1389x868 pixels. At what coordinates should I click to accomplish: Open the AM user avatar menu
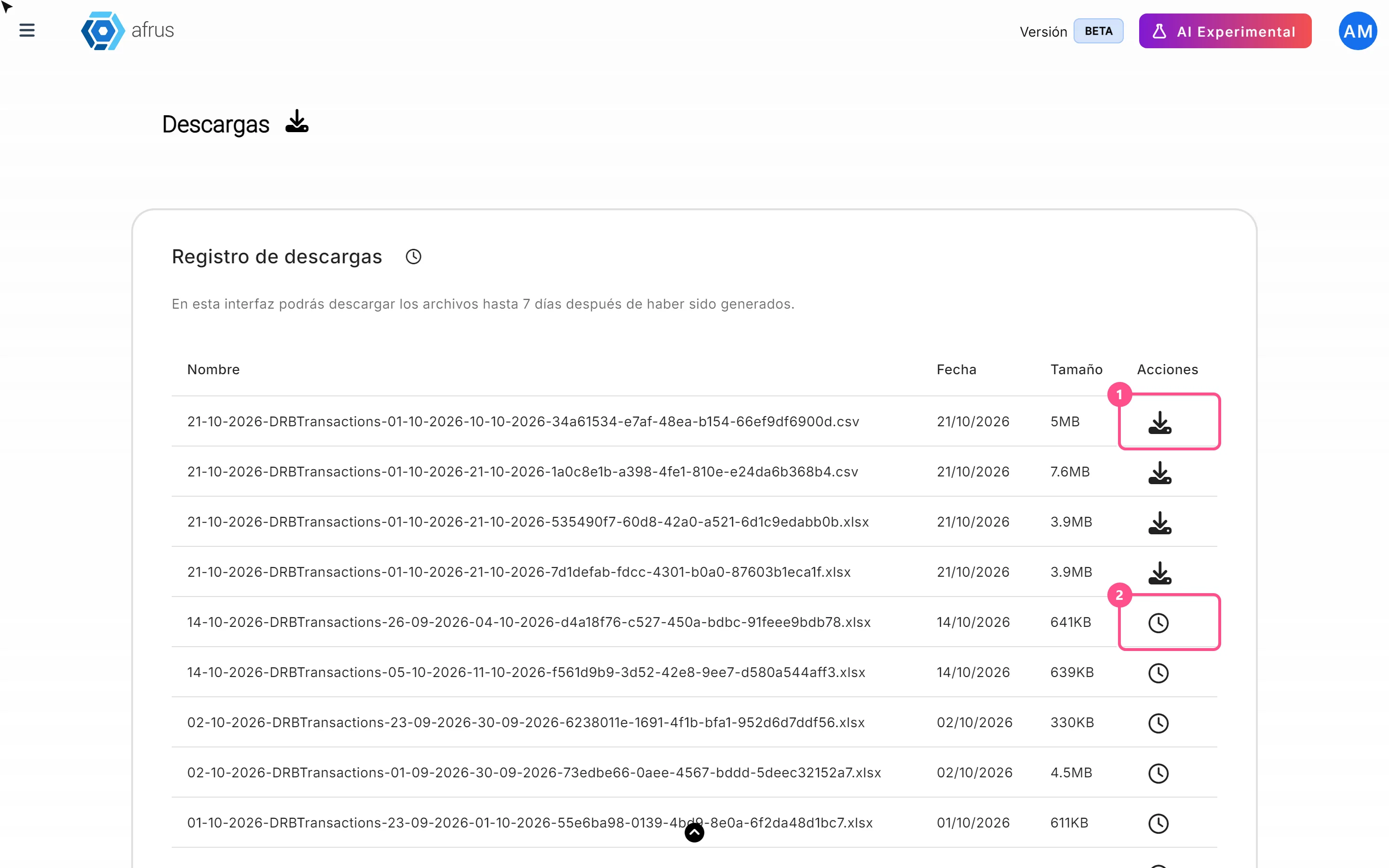(1358, 31)
